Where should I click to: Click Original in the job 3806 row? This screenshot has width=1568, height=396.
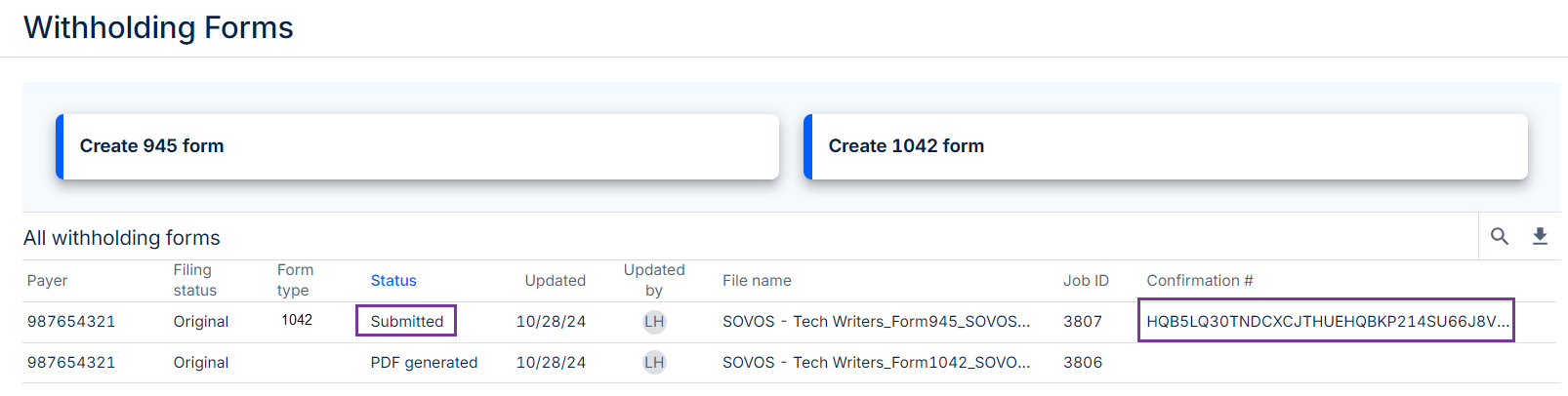coord(201,363)
